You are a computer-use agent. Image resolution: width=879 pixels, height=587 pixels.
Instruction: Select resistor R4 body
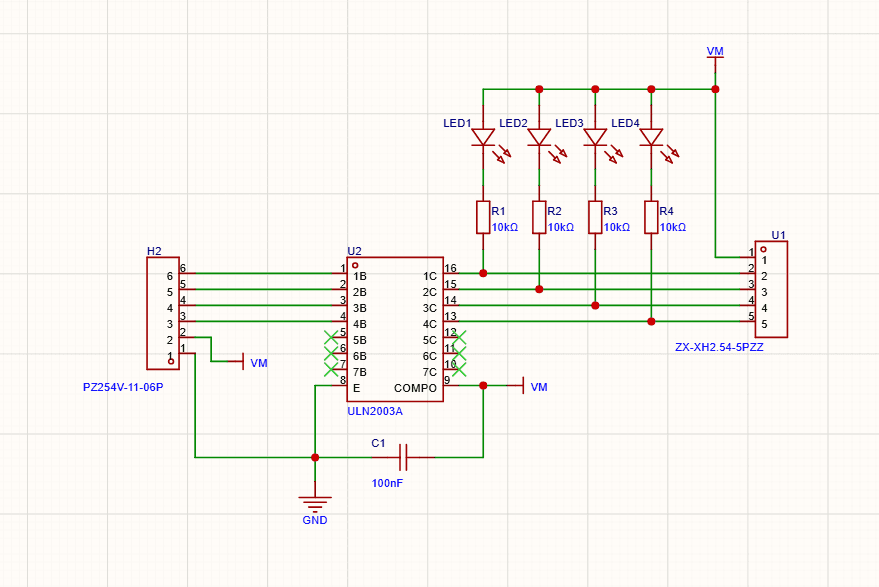coord(651,217)
